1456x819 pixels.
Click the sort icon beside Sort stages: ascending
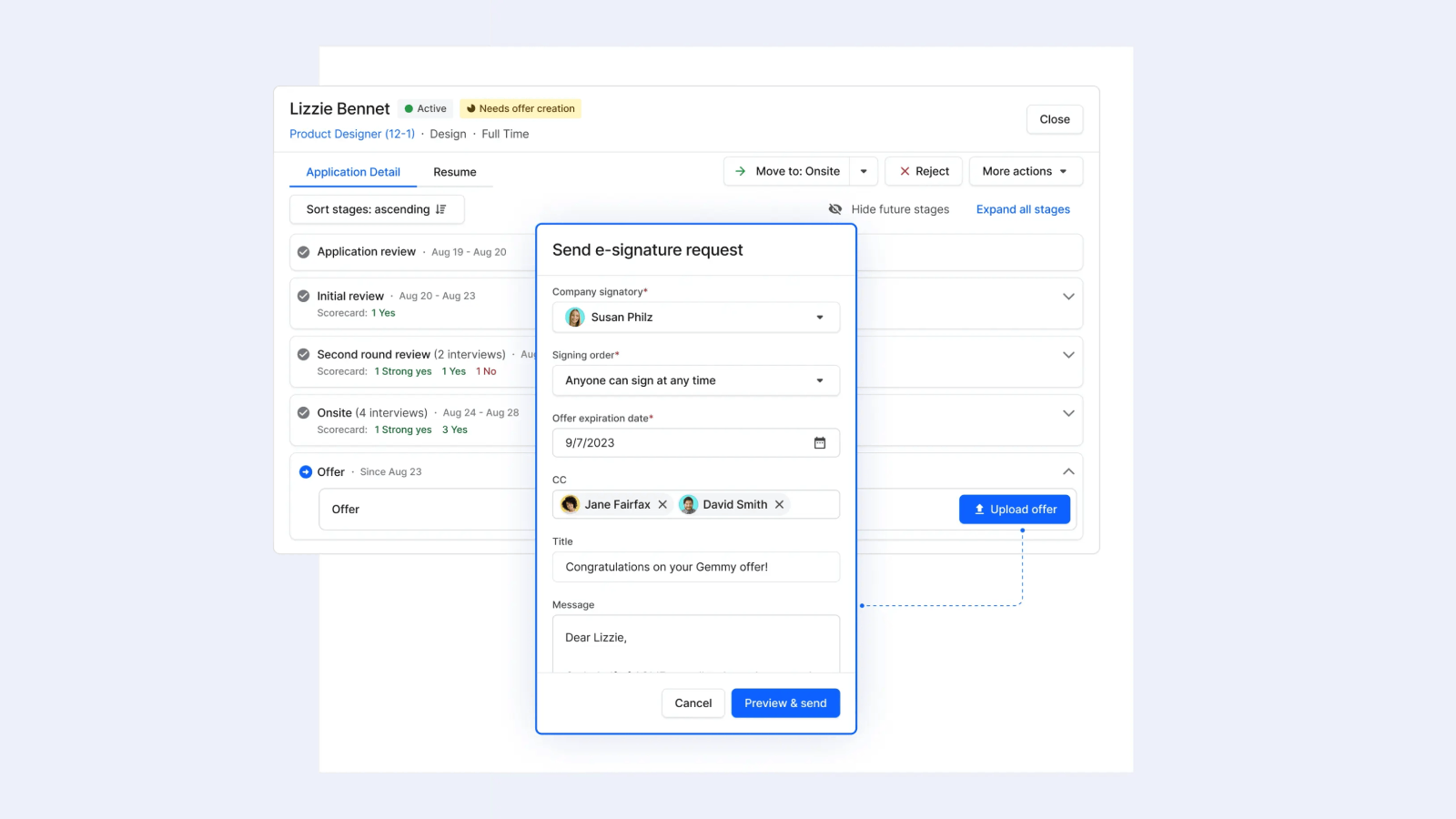442,209
